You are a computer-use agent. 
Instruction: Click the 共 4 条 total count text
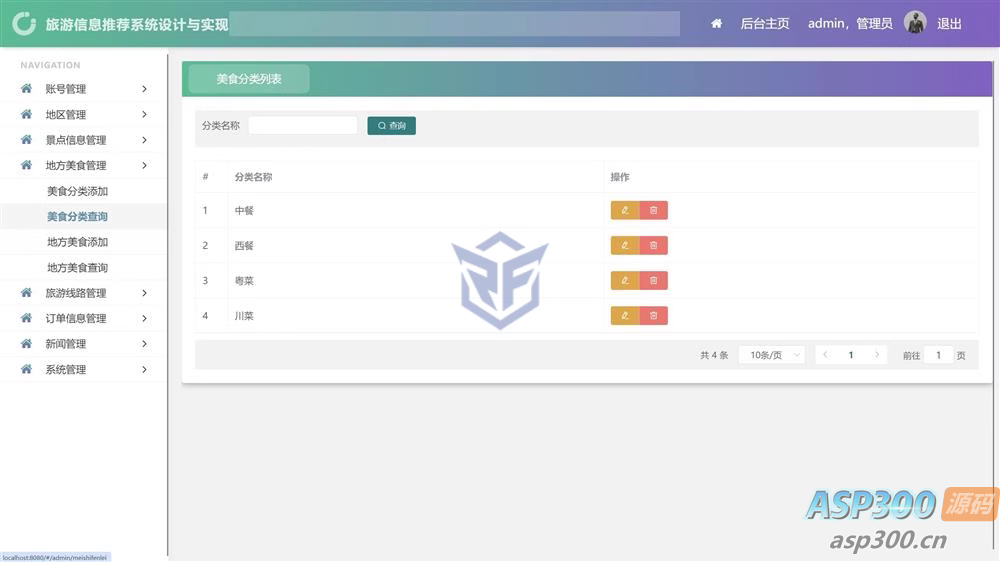(x=714, y=355)
